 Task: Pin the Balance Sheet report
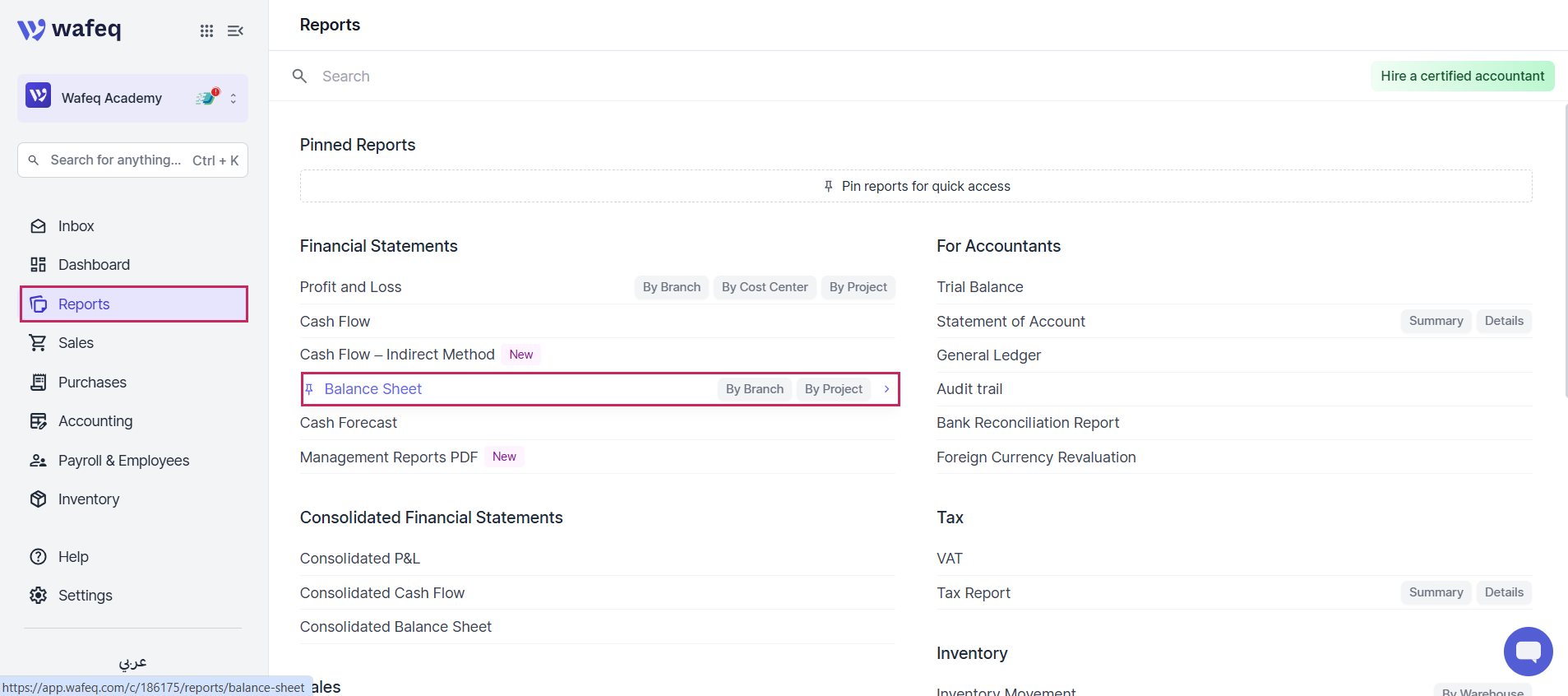309,389
